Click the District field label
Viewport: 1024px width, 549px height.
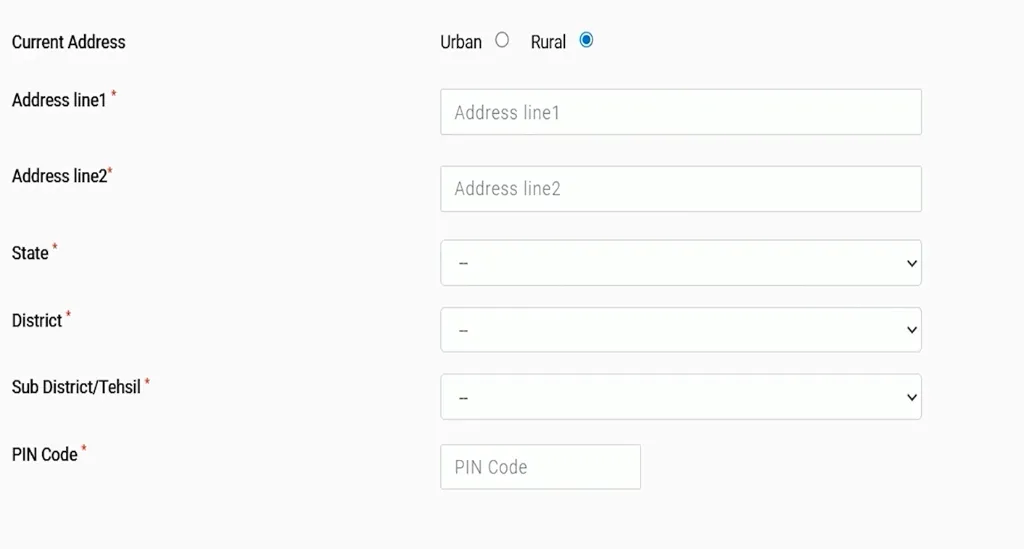click(37, 321)
